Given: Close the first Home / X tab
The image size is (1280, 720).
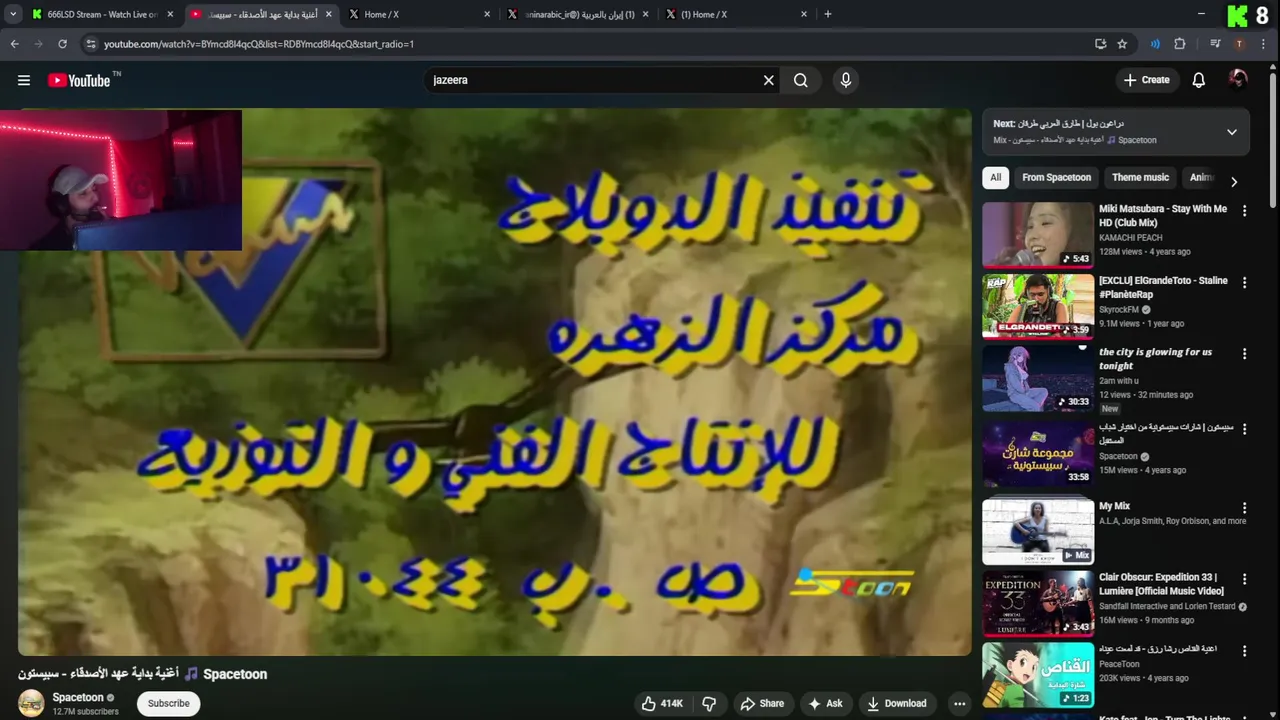Looking at the screenshot, I should click(487, 14).
